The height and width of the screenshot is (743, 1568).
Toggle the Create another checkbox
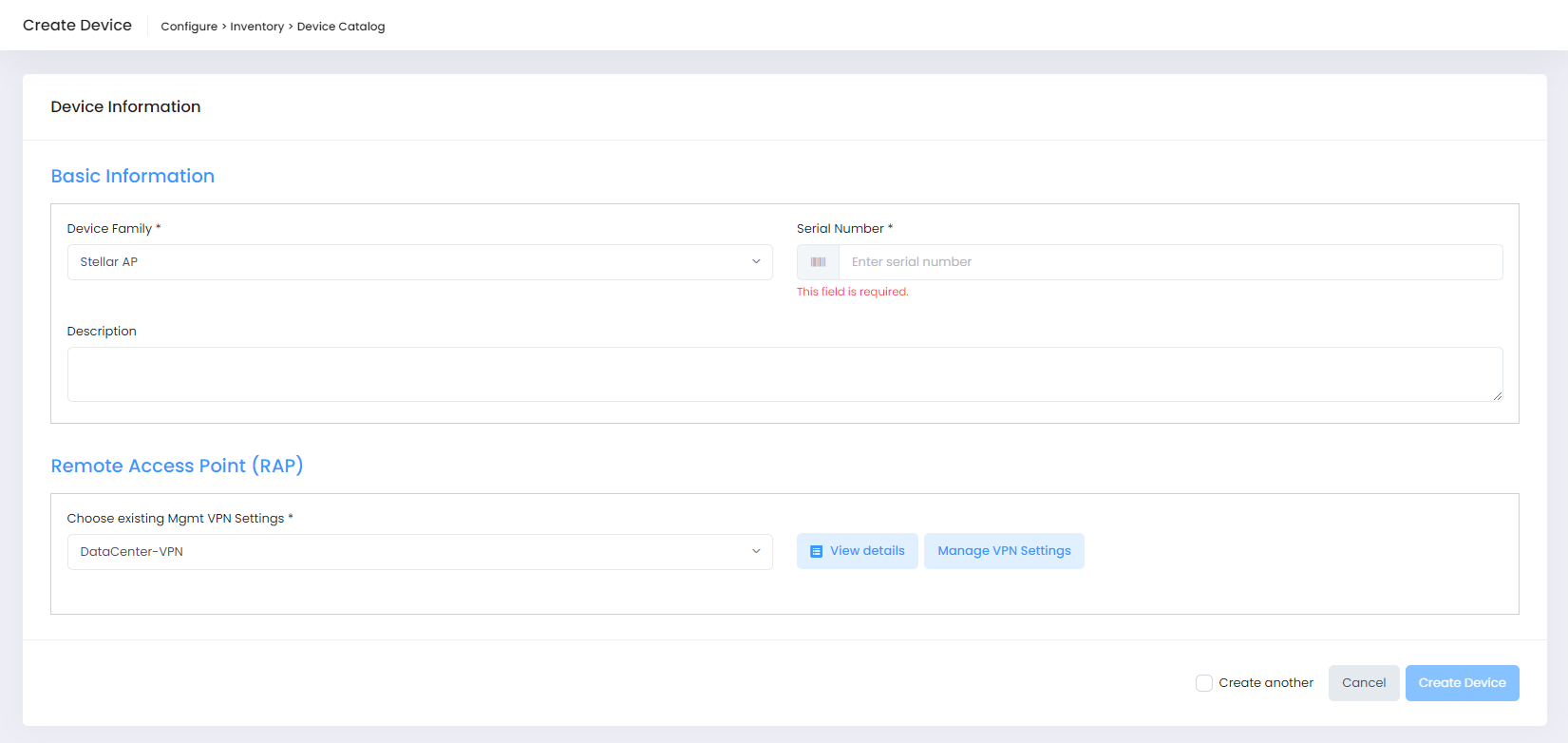click(1204, 683)
